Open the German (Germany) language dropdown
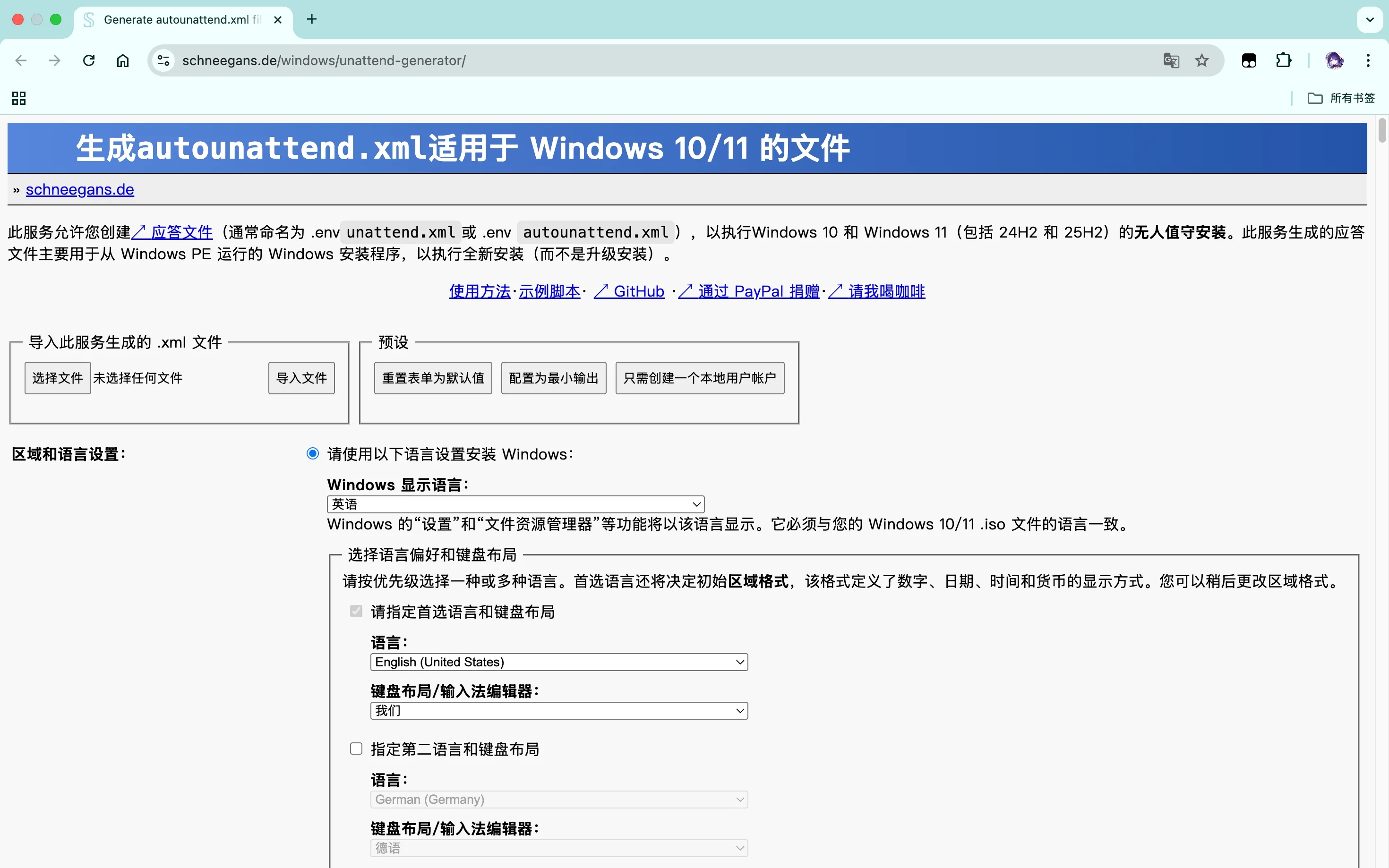This screenshot has width=1389, height=868. coord(559,799)
